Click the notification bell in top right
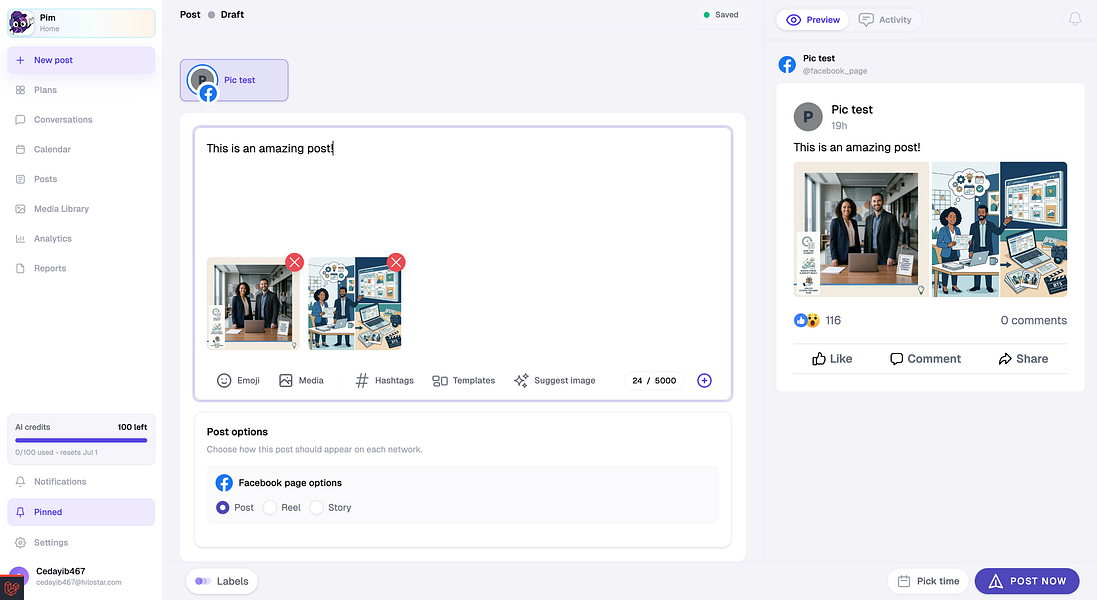This screenshot has height=600, width=1097. (1075, 20)
